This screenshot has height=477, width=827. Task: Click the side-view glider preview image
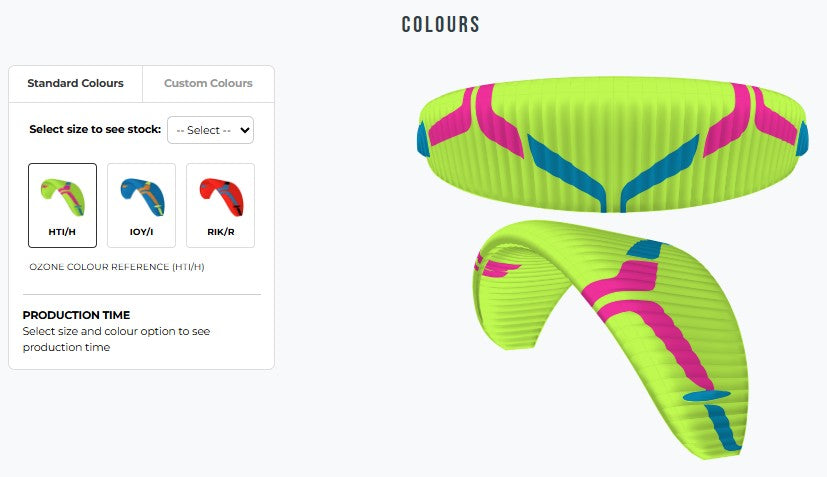[x=610, y=339]
